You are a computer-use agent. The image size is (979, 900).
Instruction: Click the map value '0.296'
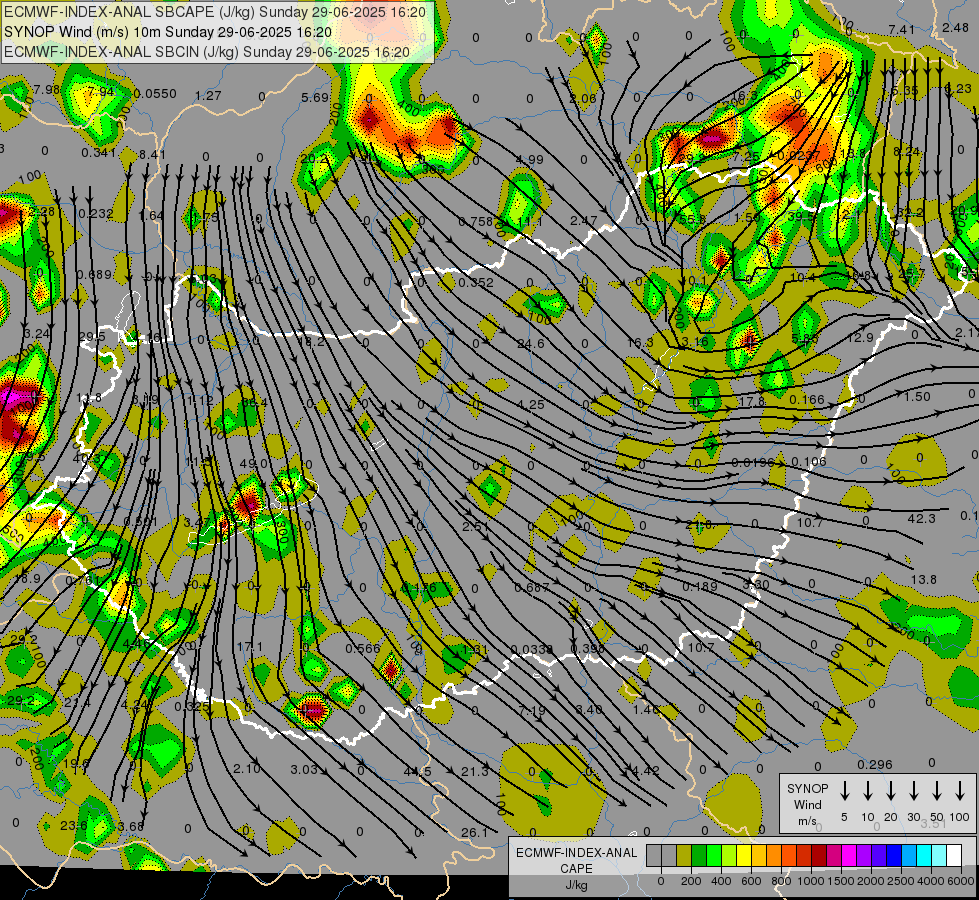[x=875, y=764]
